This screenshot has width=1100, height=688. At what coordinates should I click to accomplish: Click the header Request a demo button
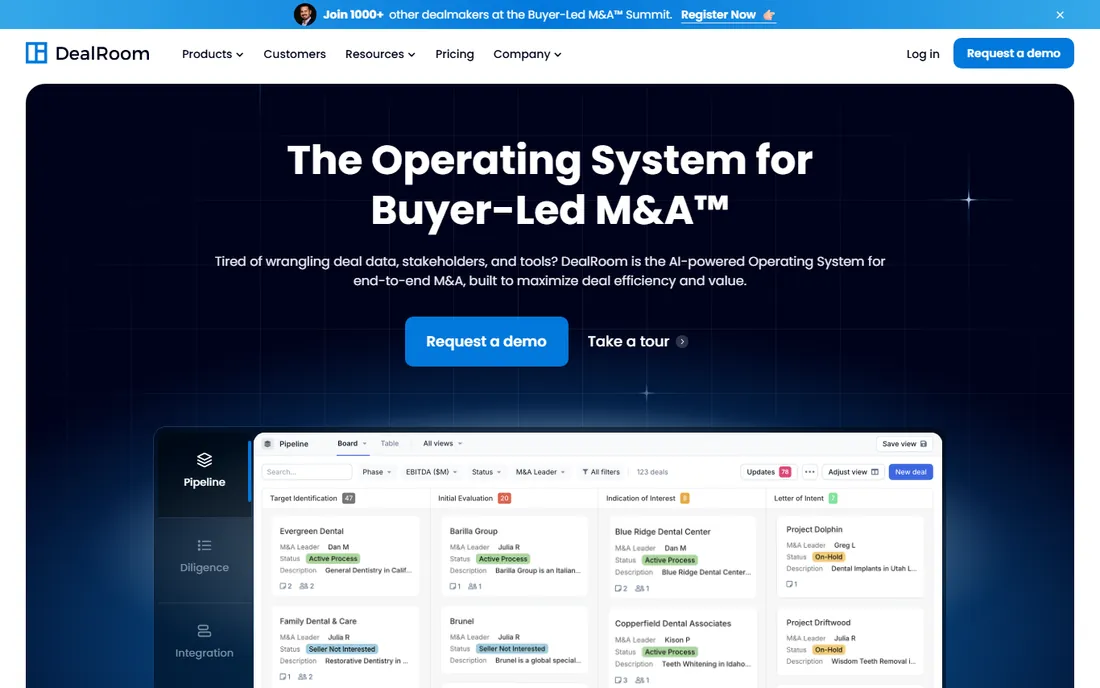1013,53
